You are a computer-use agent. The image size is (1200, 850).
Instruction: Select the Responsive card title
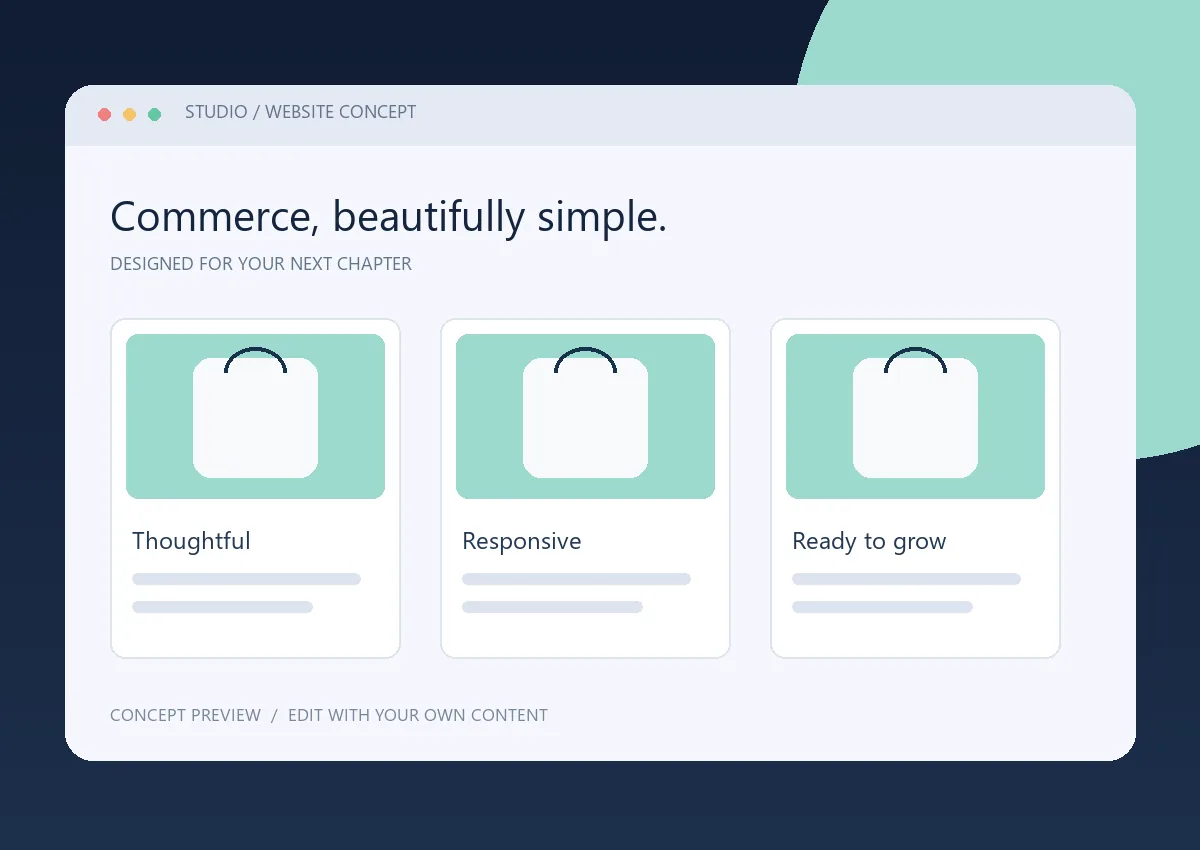pyautogui.click(x=521, y=541)
